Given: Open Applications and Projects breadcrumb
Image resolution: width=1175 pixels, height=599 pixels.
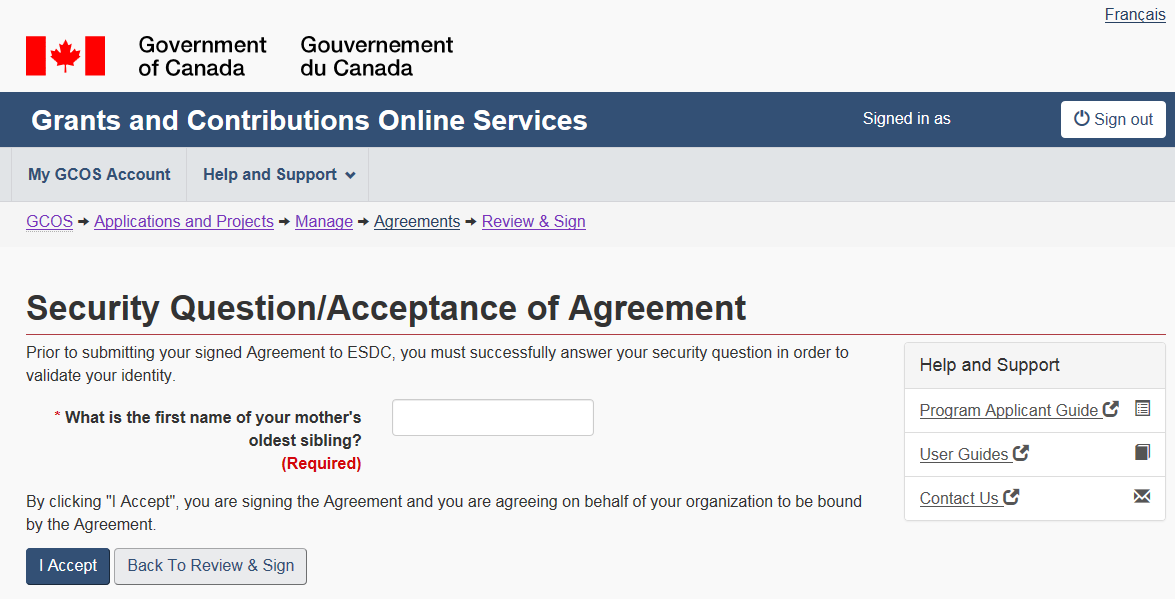Looking at the screenshot, I should tap(183, 221).
